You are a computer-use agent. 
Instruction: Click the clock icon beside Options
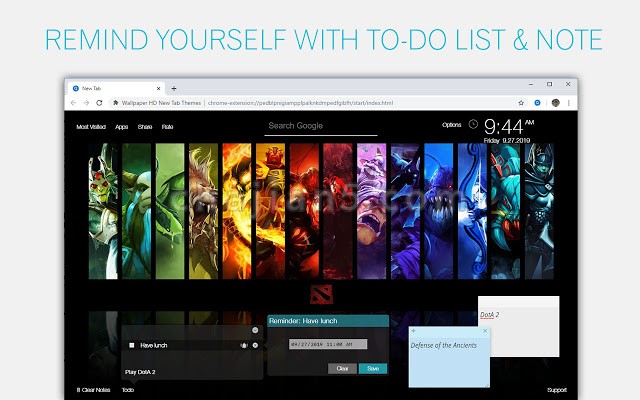(x=473, y=124)
